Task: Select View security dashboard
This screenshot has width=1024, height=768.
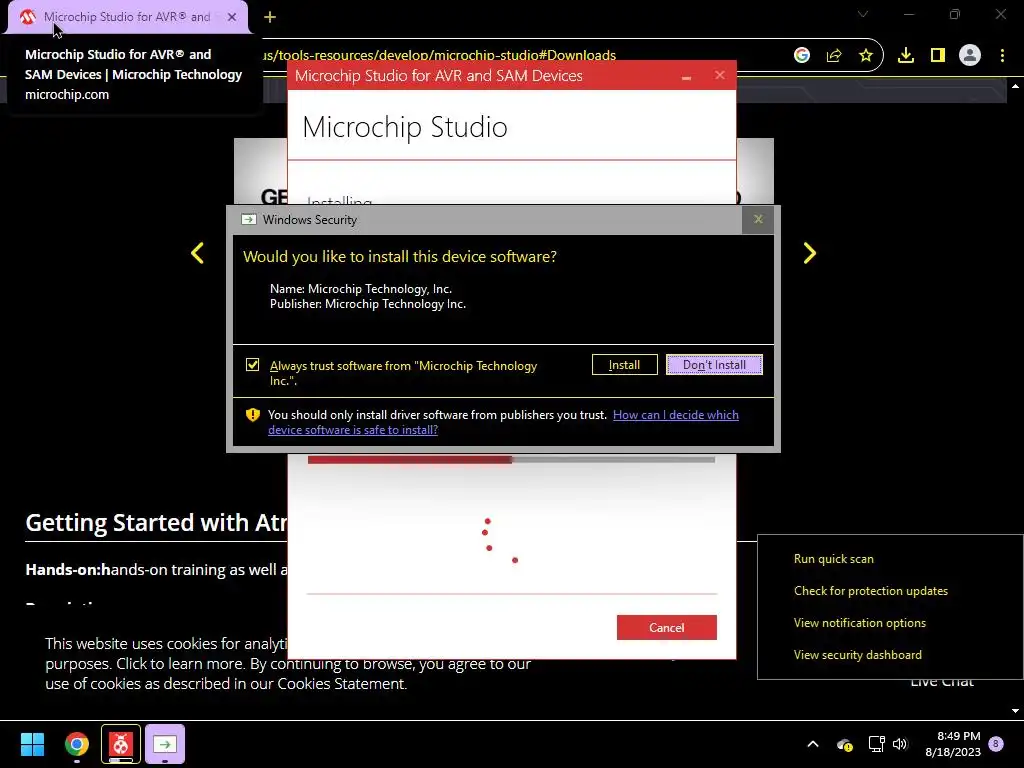Action: pos(857,654)
